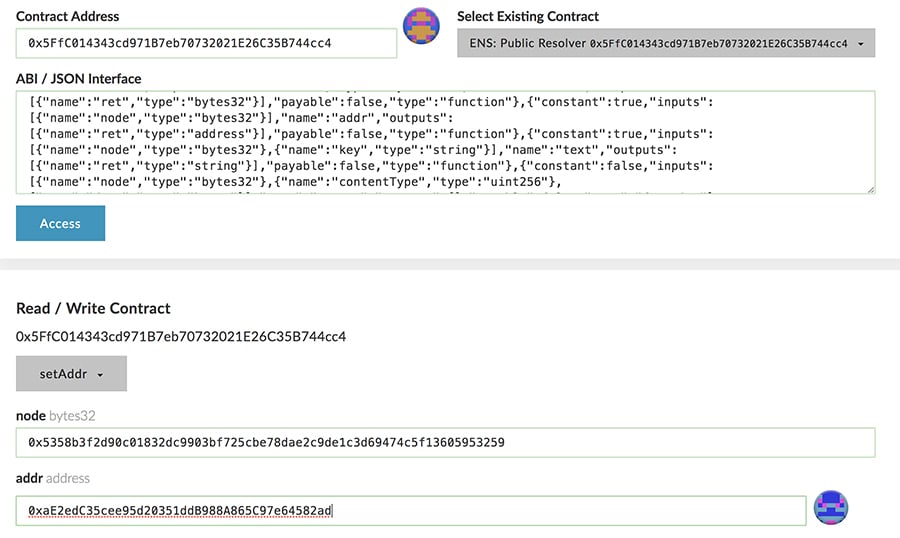Image resolution: width=900 pixels, height=538 pixels.
Task: Click inside the ABI / JSON Interface text area
Action: tap(445, 141)
